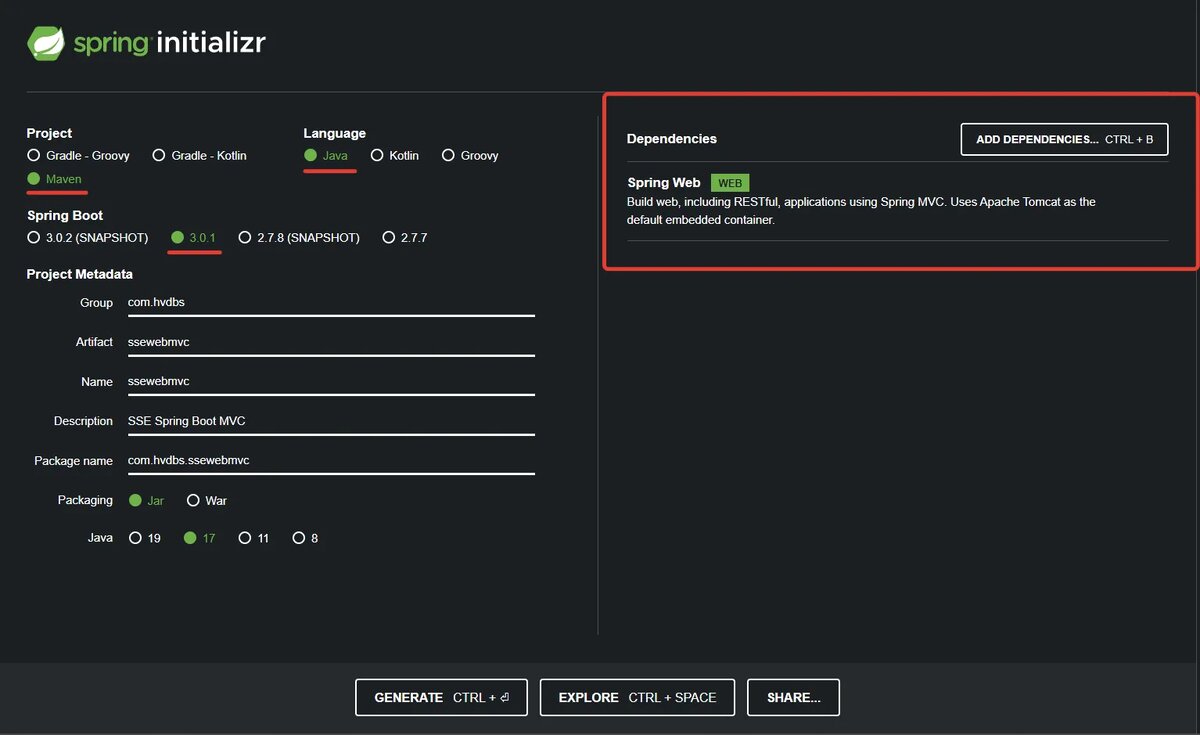This screenshot has width=1200, height=735.
Task: Choose Groovy as the language
Action: point(470,156)
